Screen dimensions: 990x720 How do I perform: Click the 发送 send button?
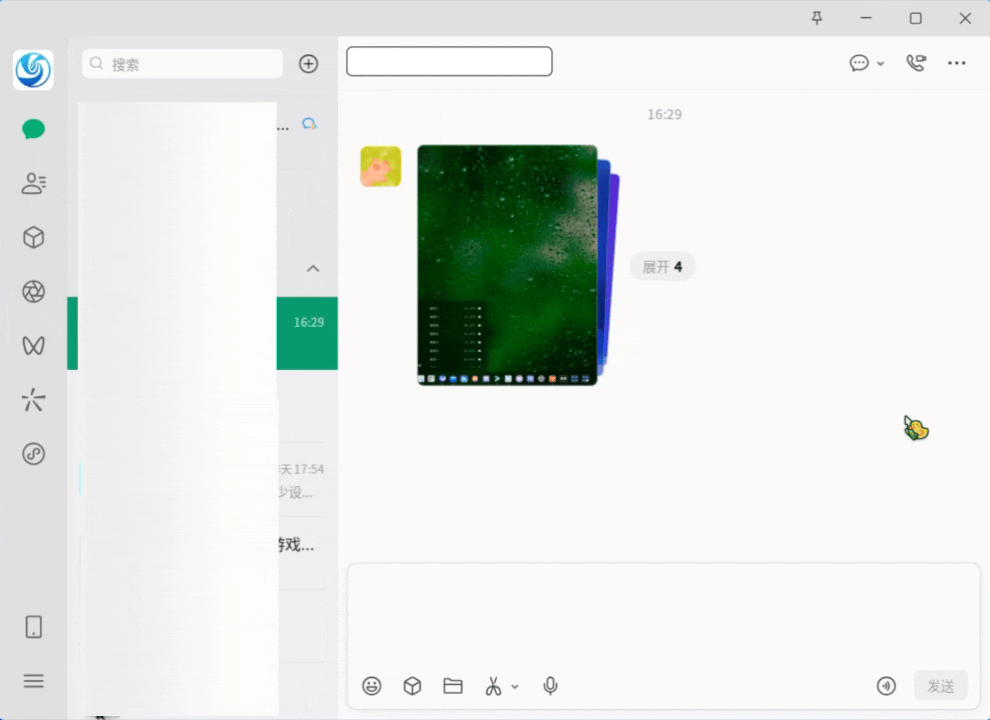[x=941, y=686]
